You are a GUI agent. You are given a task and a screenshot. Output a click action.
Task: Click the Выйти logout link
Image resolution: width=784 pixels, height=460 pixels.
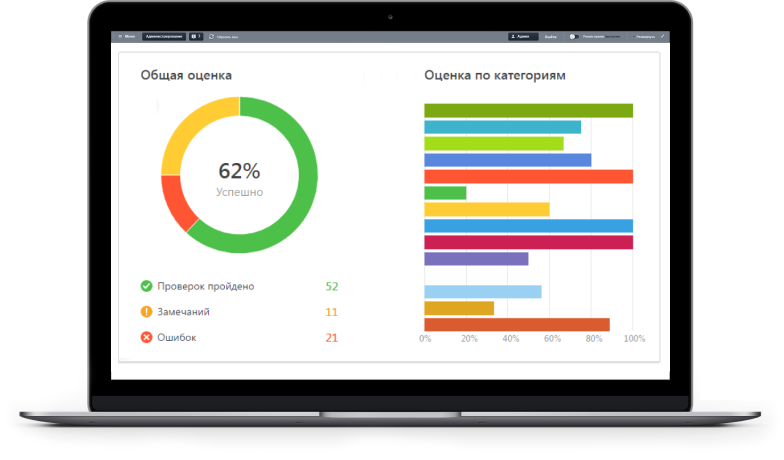click(551, 36)
